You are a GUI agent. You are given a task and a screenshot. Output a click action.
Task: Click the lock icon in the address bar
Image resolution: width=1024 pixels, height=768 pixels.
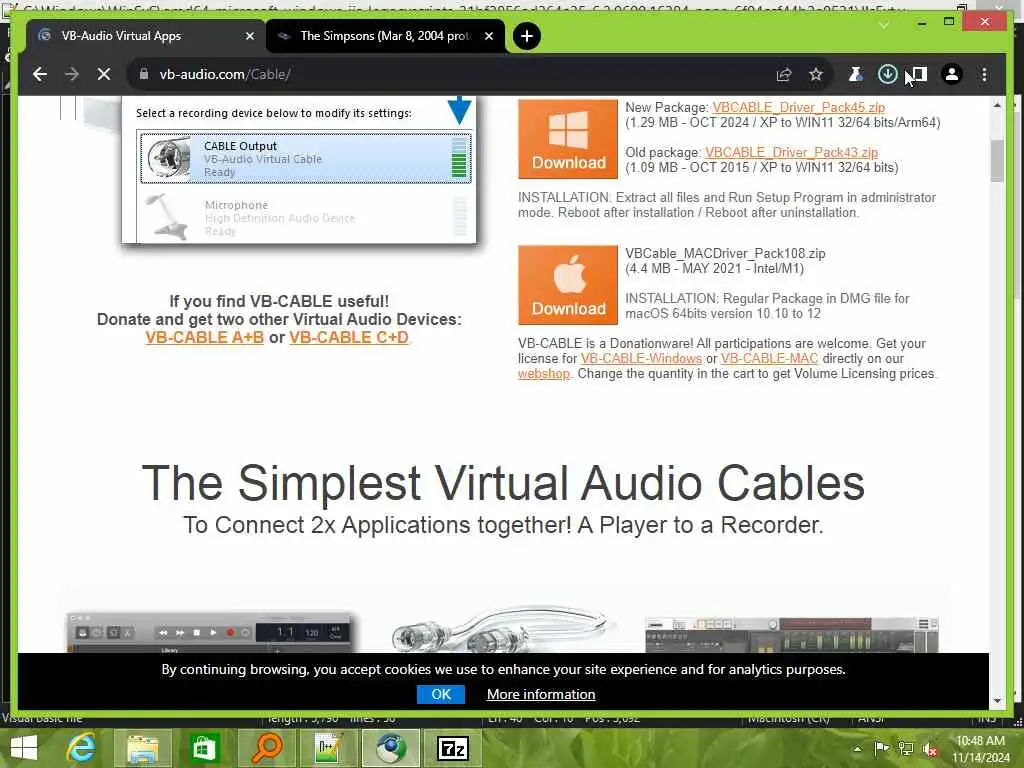(x=144, y=74)
